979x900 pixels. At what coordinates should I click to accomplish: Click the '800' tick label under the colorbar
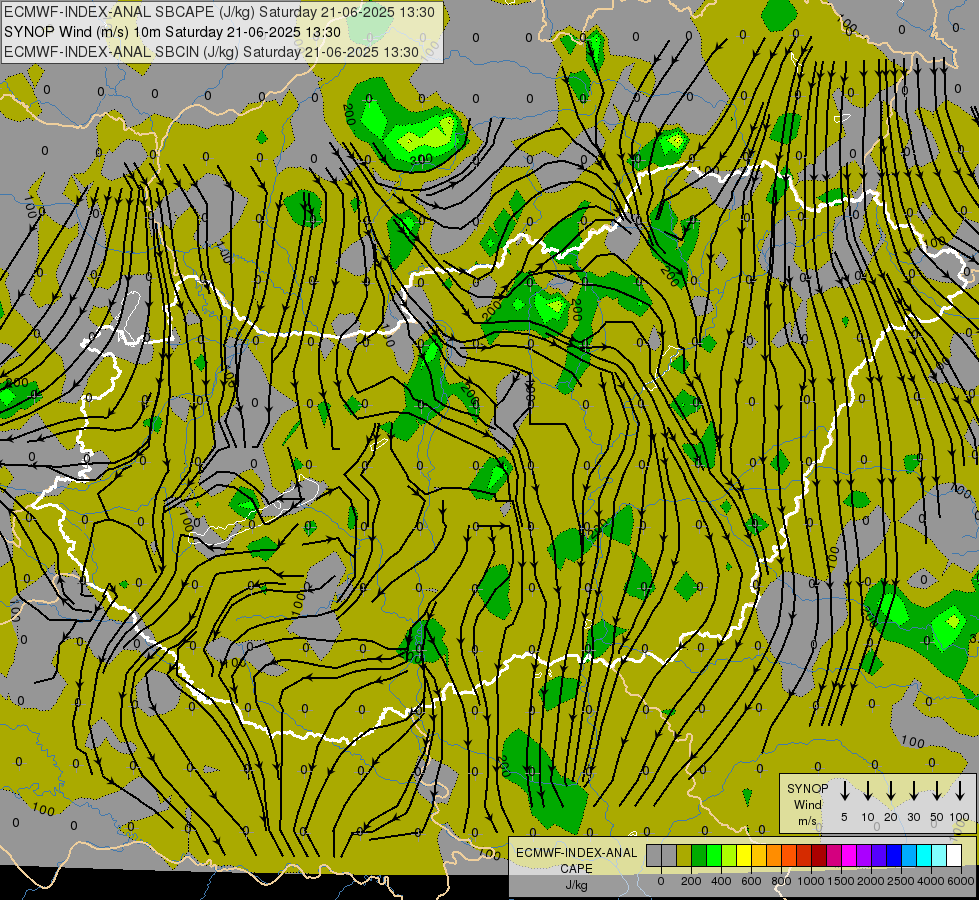(781, 881)
